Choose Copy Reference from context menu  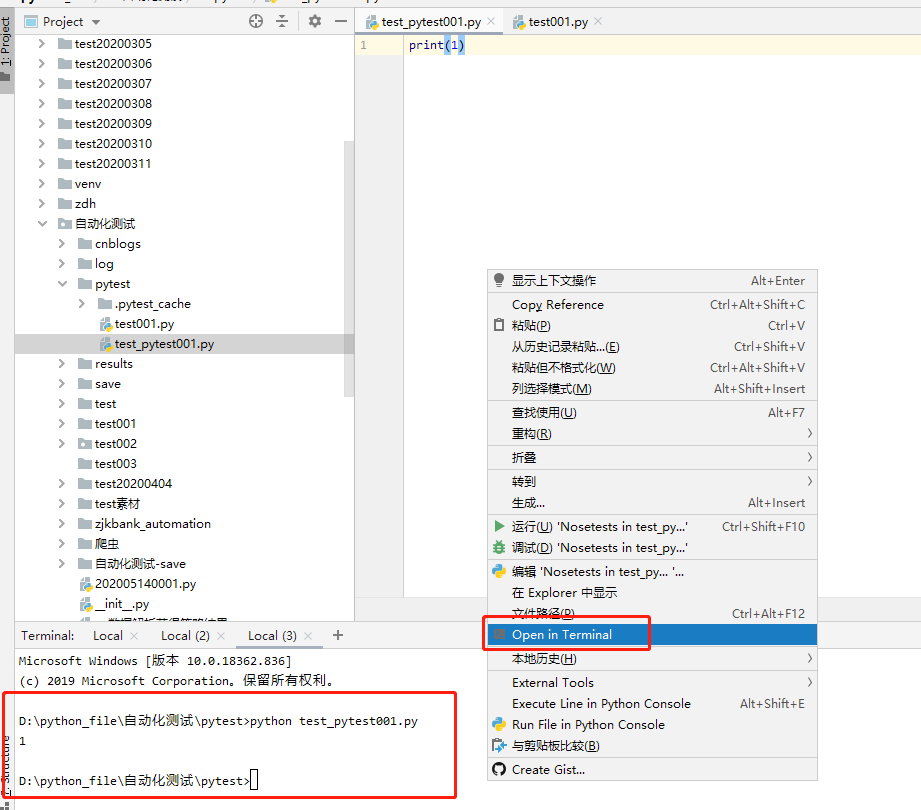[557, 304]
